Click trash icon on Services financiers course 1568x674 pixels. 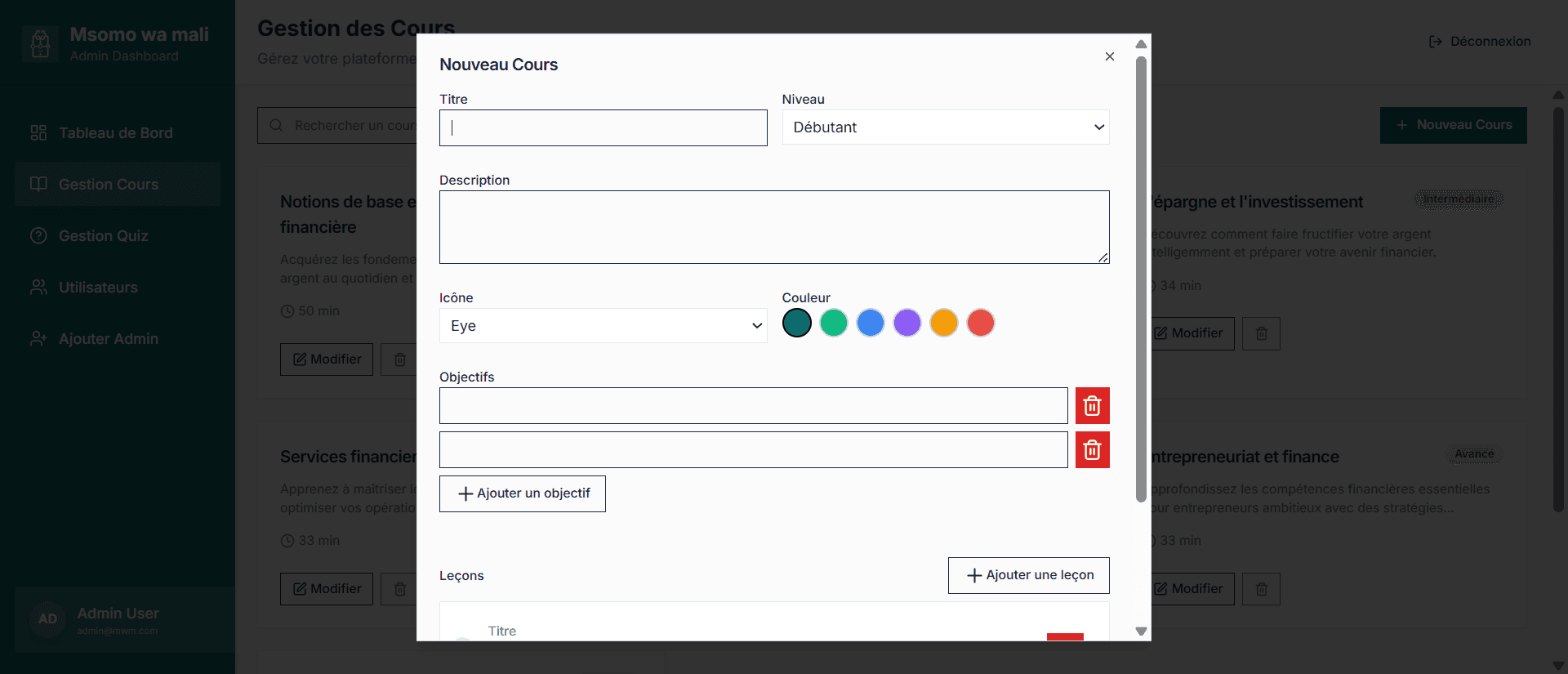[x=399, y=590]
